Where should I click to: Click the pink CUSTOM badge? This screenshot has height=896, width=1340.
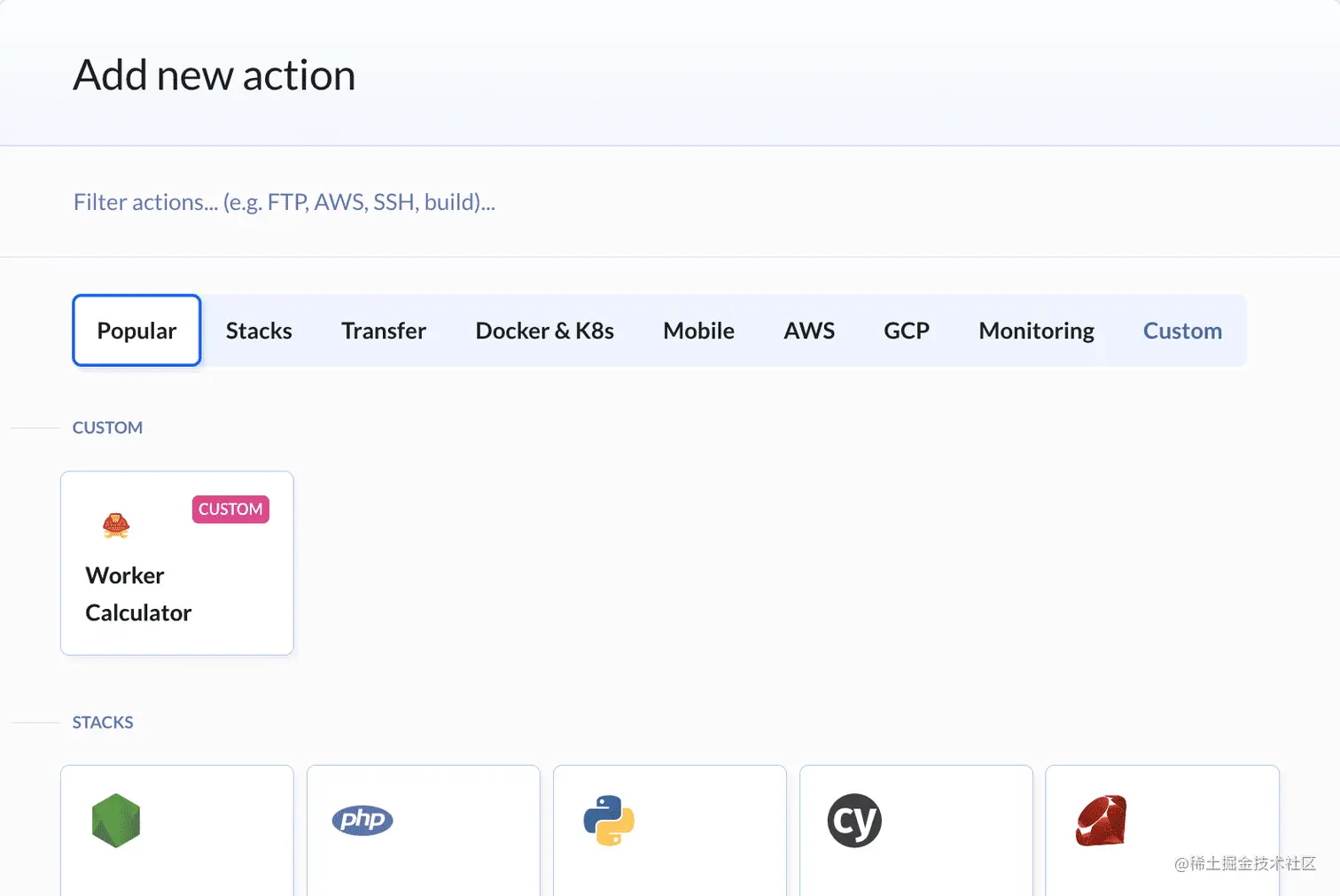click(x=230, y=510)
